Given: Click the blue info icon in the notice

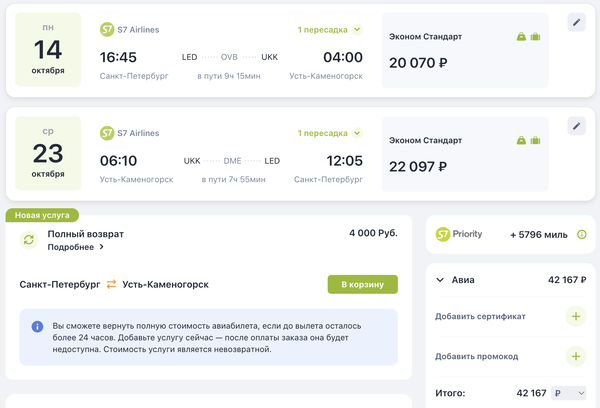Looking at the screenshot, I should pyautogui.click(x=37, y=326).
